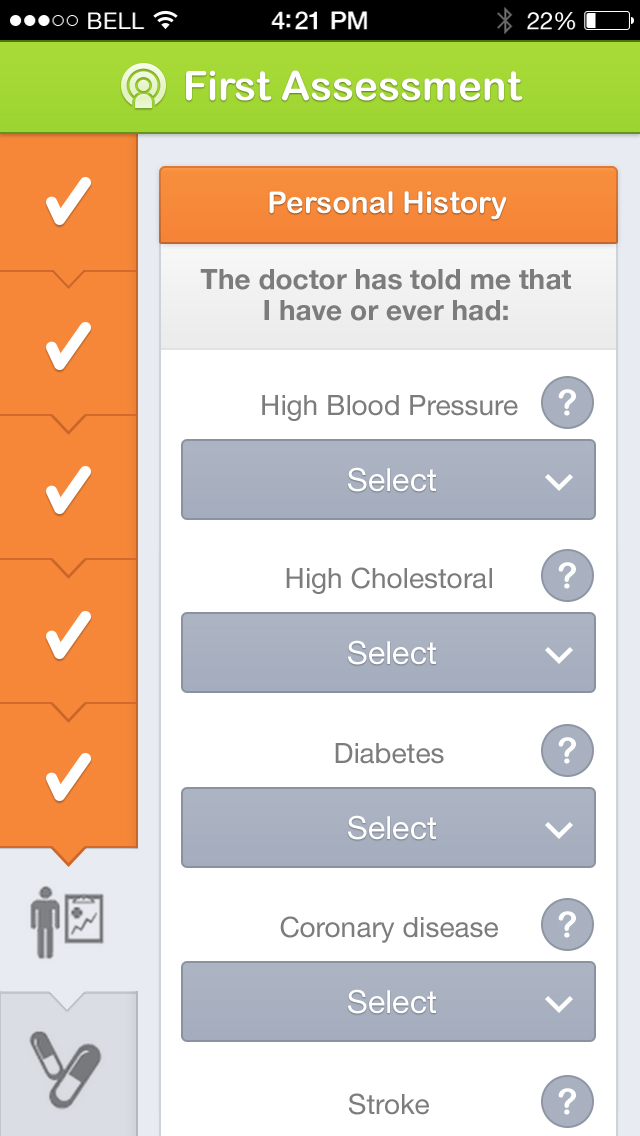Open help for Coronary disease
Screen dimensions: 640x1136
pos(567,924)
